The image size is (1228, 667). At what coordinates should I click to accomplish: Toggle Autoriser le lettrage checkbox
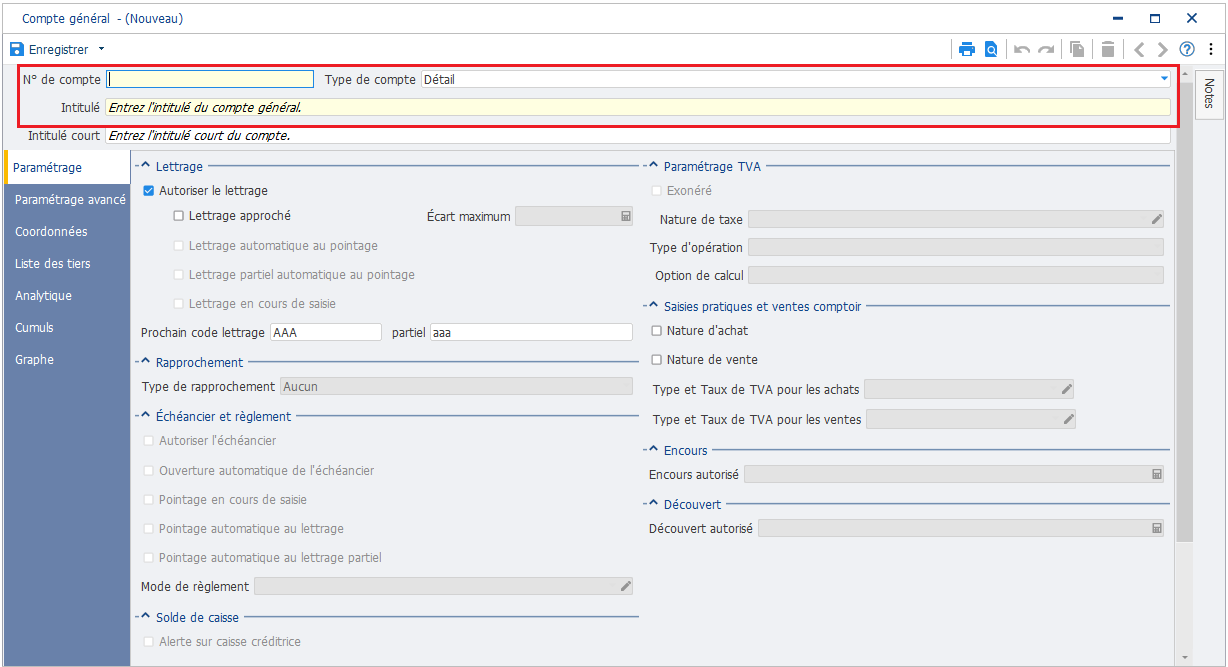[x=149, y=190]
